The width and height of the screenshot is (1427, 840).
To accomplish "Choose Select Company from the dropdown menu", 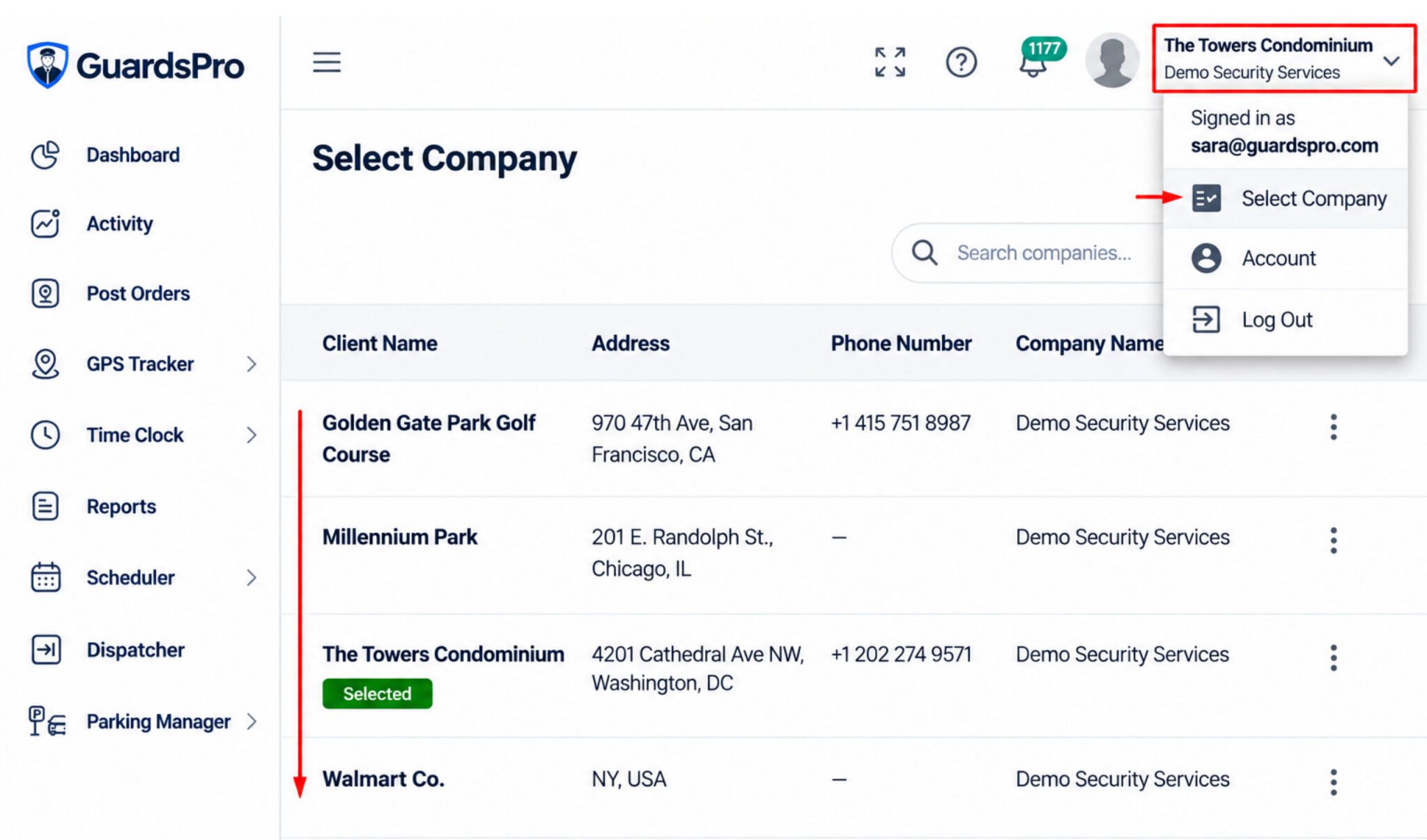I will pos(1286,199).
